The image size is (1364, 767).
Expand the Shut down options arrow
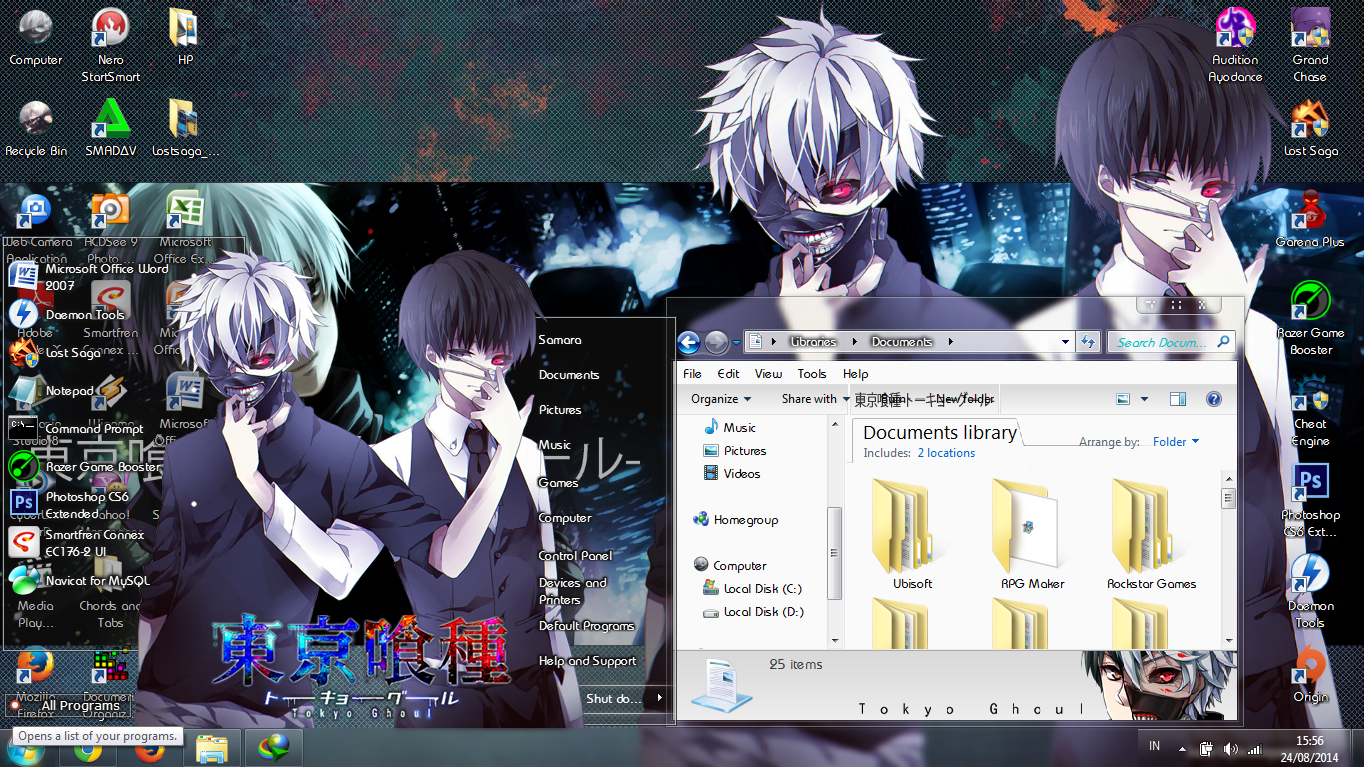pos(659,698)
